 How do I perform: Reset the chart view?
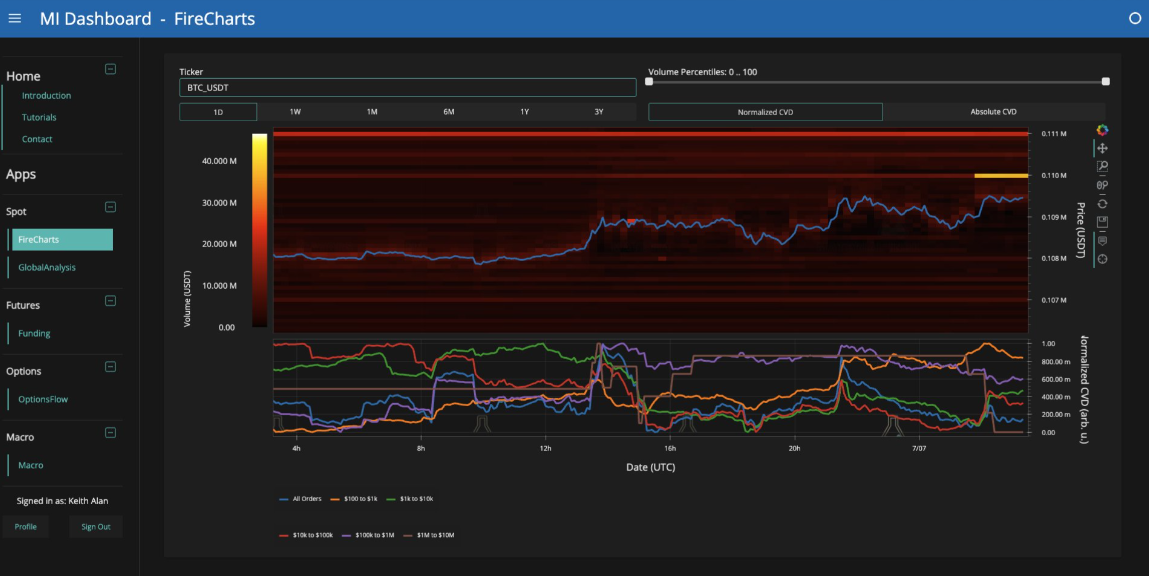click(x=1102, y=204)
